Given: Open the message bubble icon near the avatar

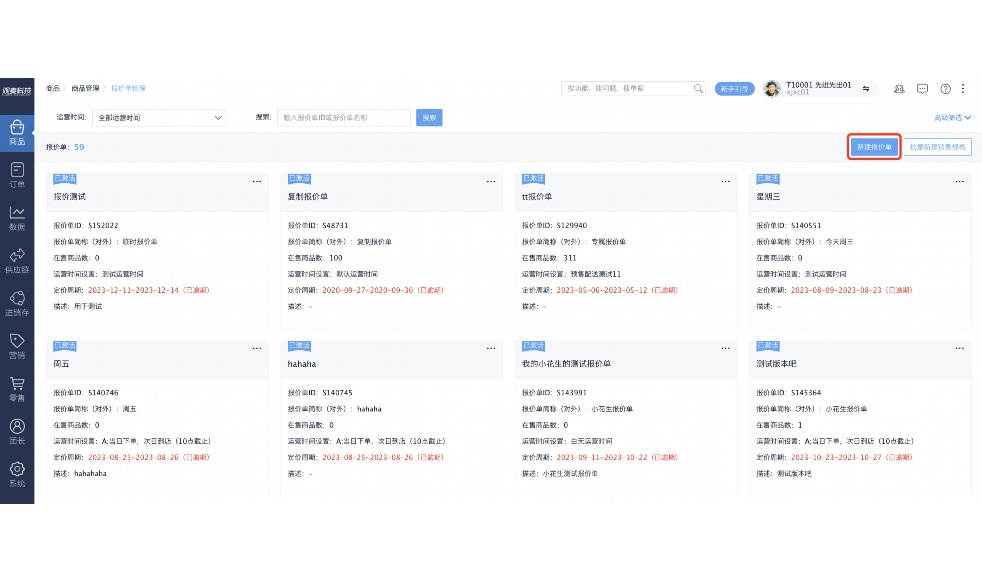Looking at the screenshot, I should [x=923, y=88].
